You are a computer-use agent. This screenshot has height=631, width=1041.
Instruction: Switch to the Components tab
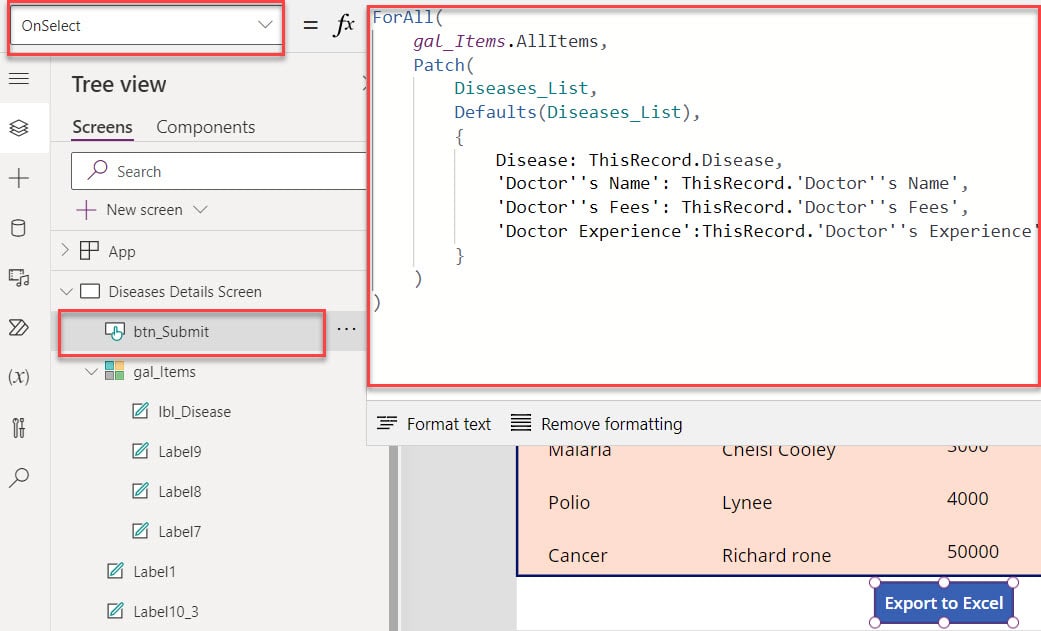click(206, 127)
